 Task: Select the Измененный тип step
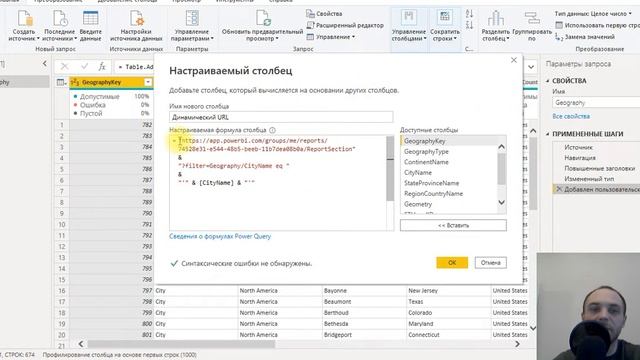589,179
